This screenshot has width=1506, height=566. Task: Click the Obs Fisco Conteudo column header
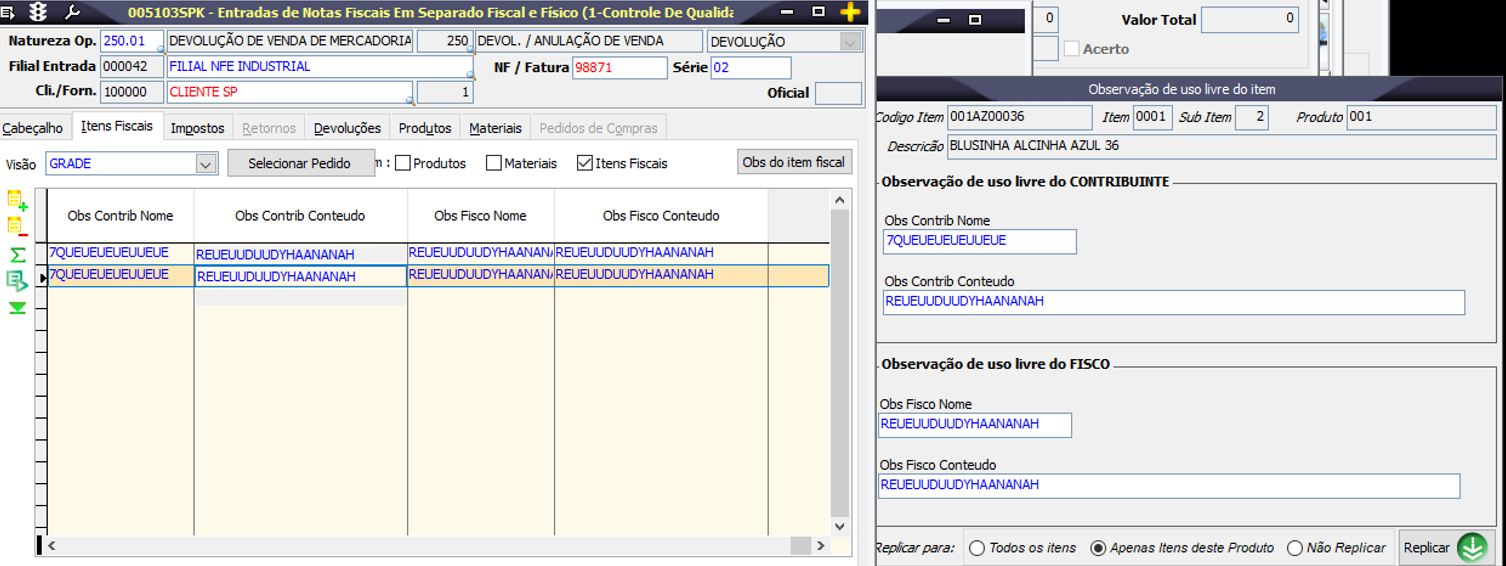[661, 216]
